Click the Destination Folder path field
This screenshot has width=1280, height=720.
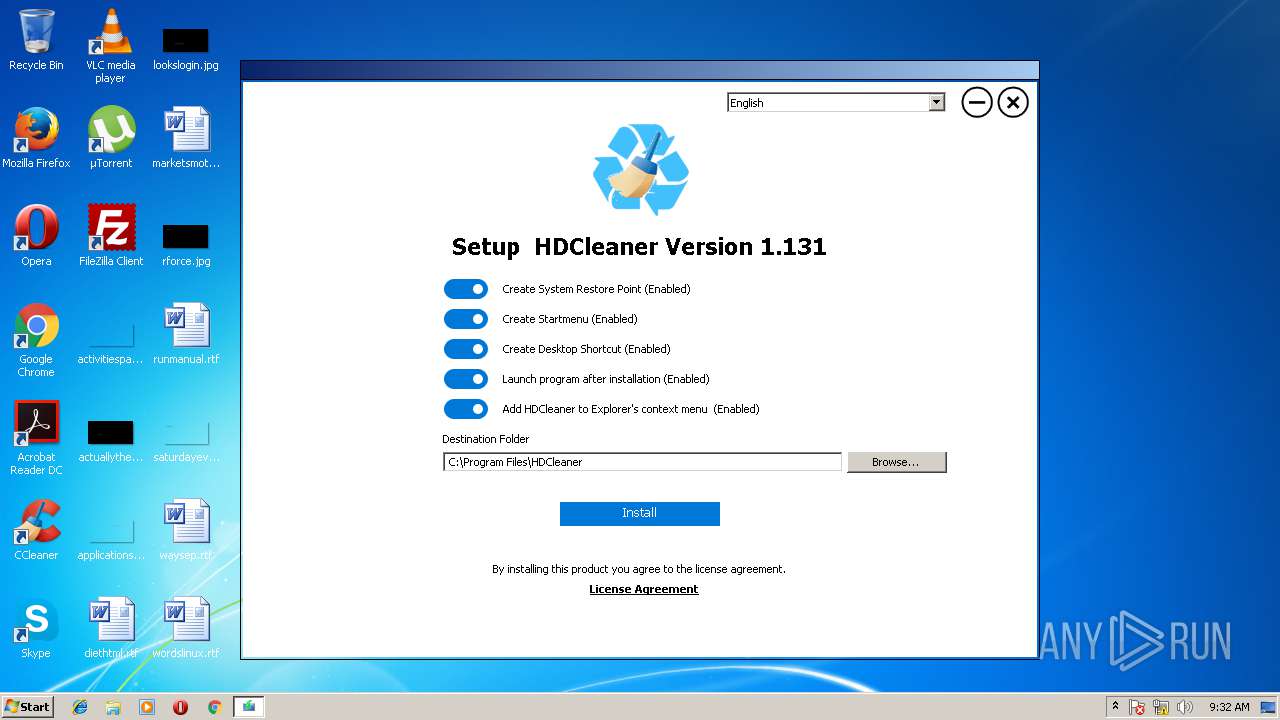642,462
